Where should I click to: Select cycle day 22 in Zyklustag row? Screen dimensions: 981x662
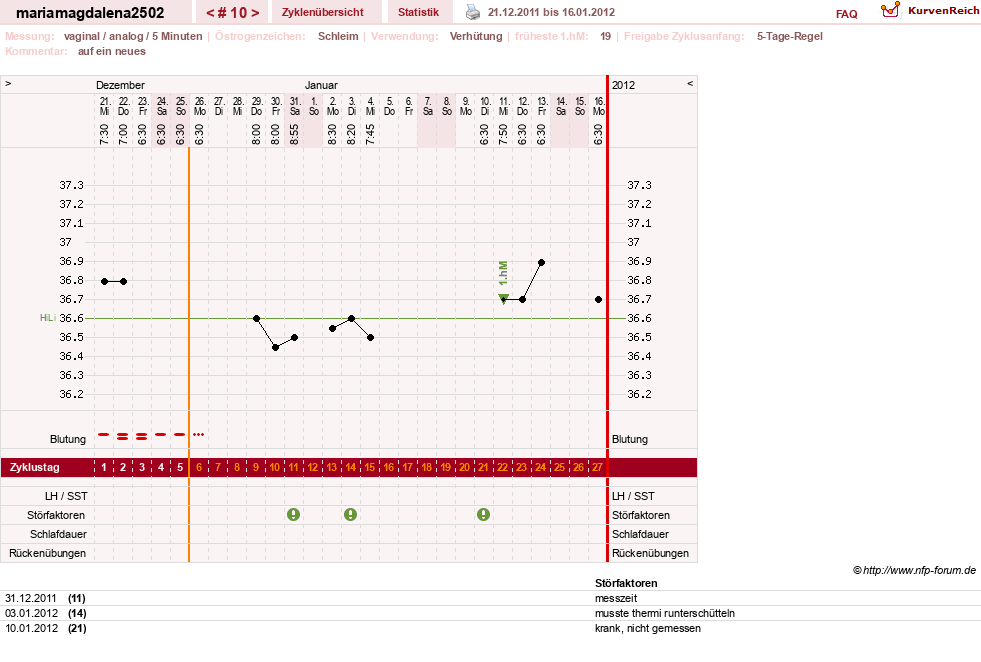(502, 467)
